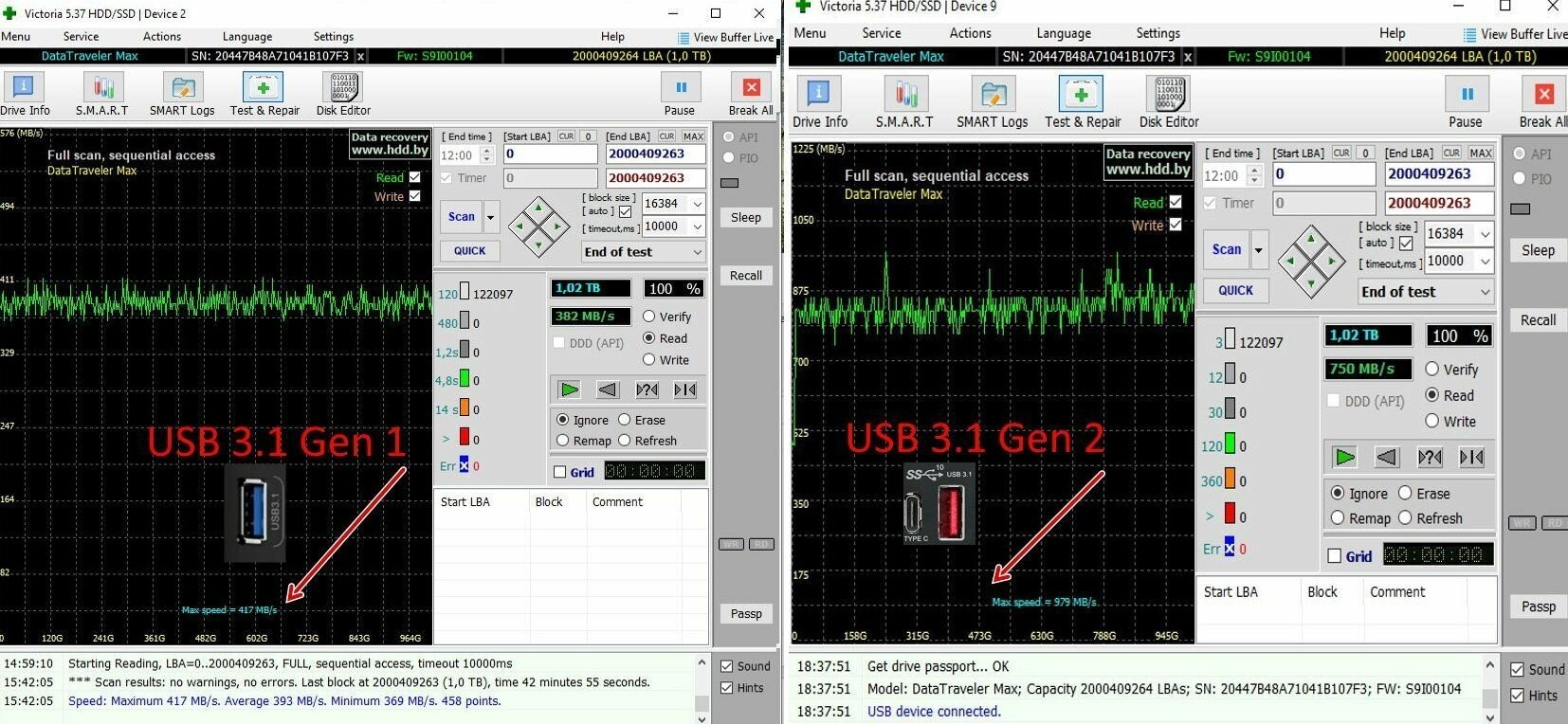Click Scan button in right window
This screenshot has width=1568, height=724.
pyautogui.click(x=1227, y=250)
